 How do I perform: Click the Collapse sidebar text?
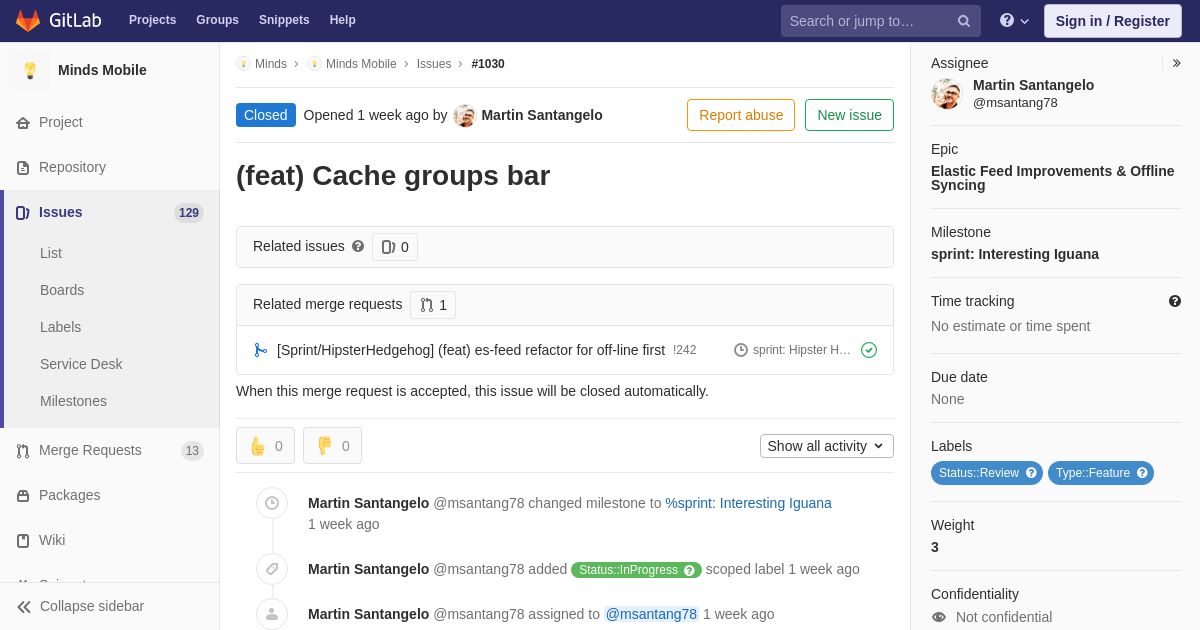tap(92, 606)
